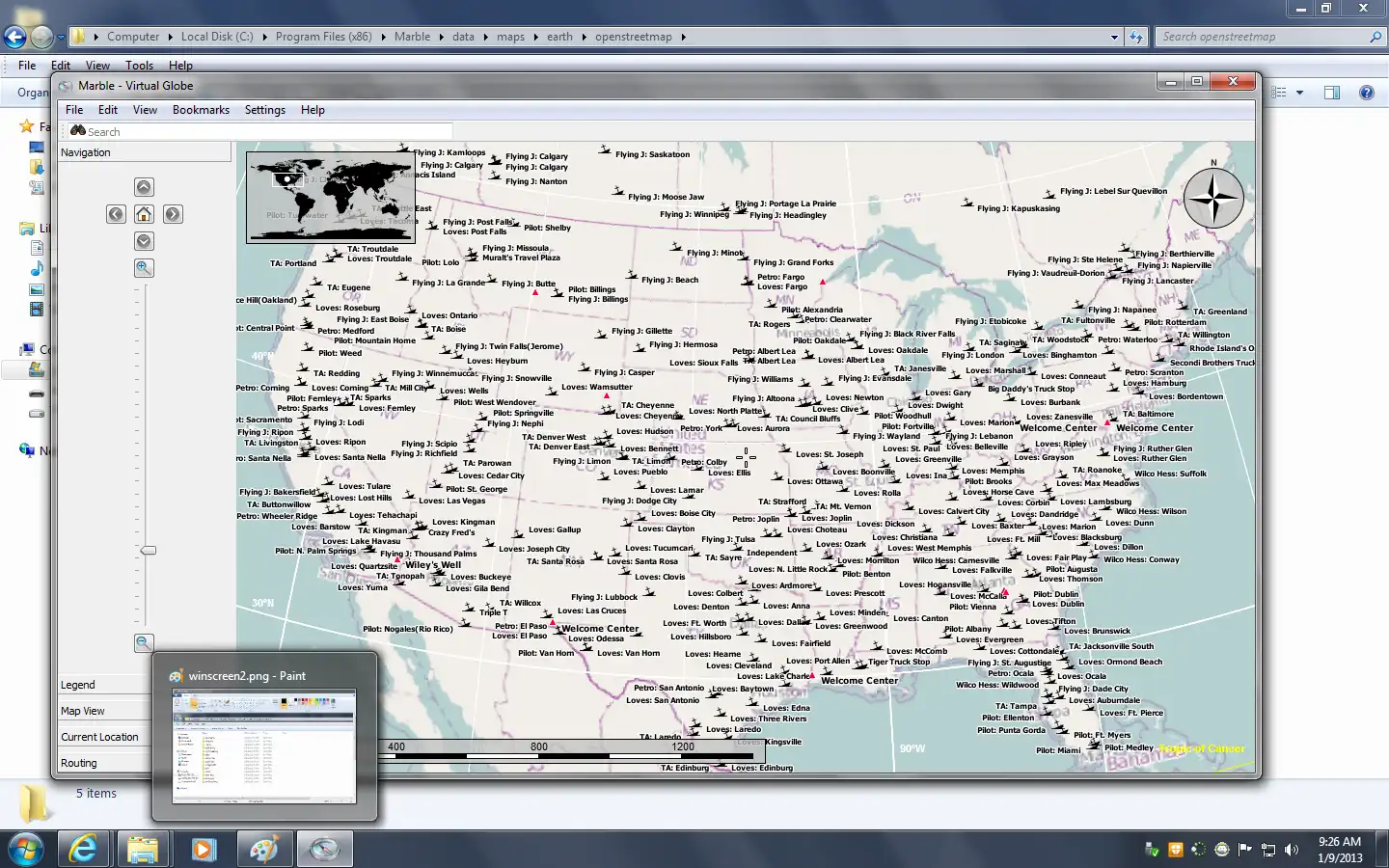The image size is (1389, 868).
Task: Open the Windows Start menu orb
Action: coord(26,849)
